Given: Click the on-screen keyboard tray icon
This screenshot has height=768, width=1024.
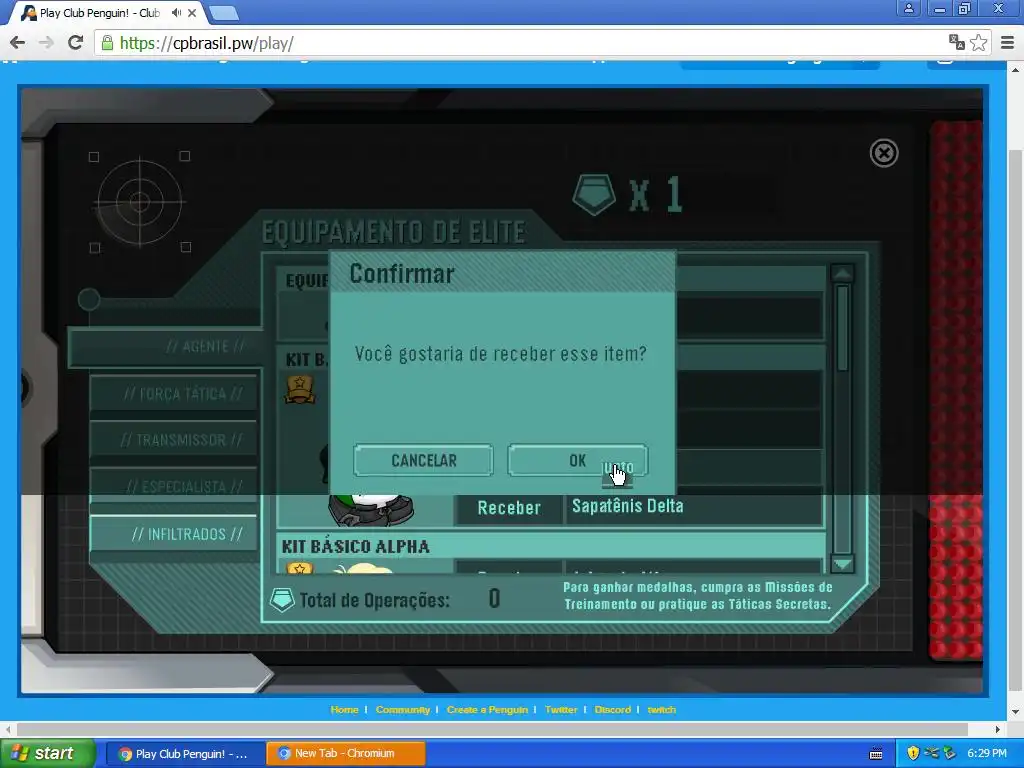Looking at the screenshot, I should [876, 754].
